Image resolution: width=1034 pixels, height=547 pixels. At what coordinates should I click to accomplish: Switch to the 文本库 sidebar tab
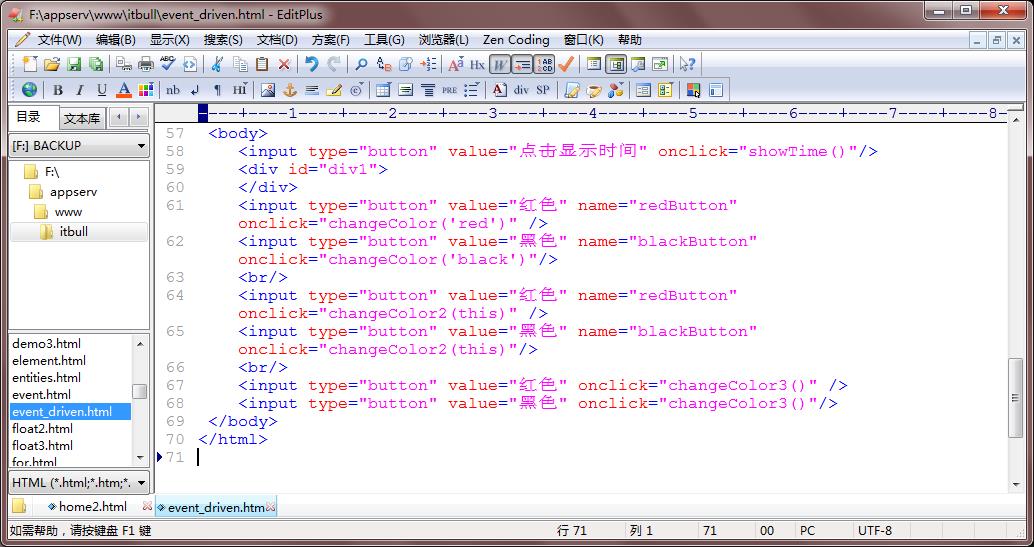point(82,119)
